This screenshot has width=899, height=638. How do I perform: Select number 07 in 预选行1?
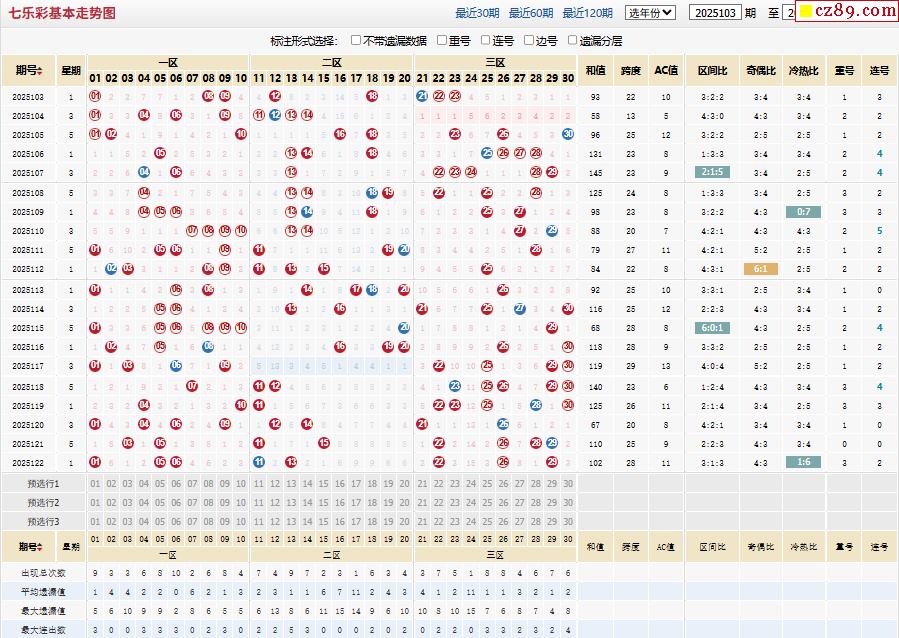pyautogui.click(x=192, y=483)
